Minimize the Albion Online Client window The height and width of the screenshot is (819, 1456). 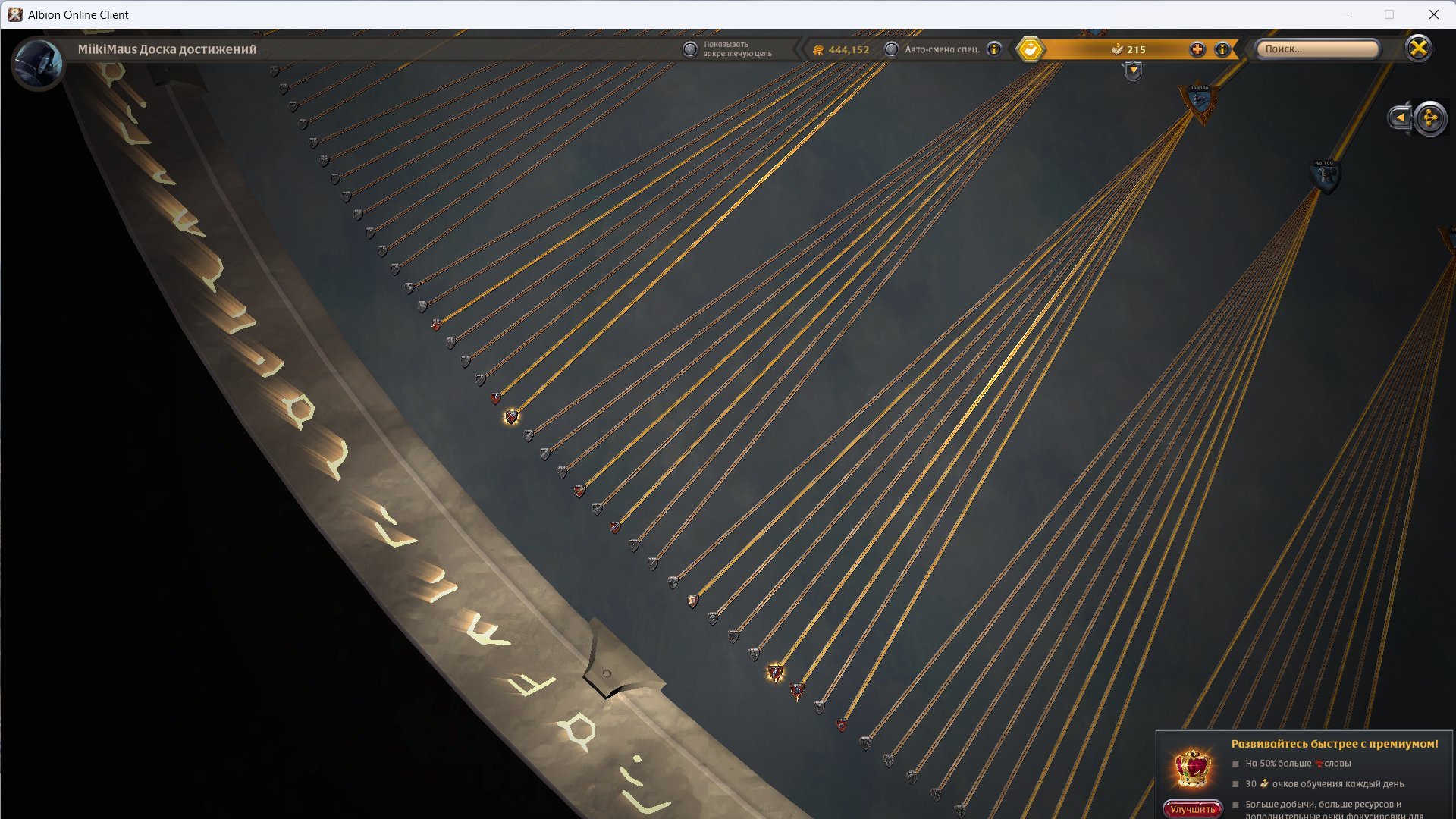[1345, 14]
